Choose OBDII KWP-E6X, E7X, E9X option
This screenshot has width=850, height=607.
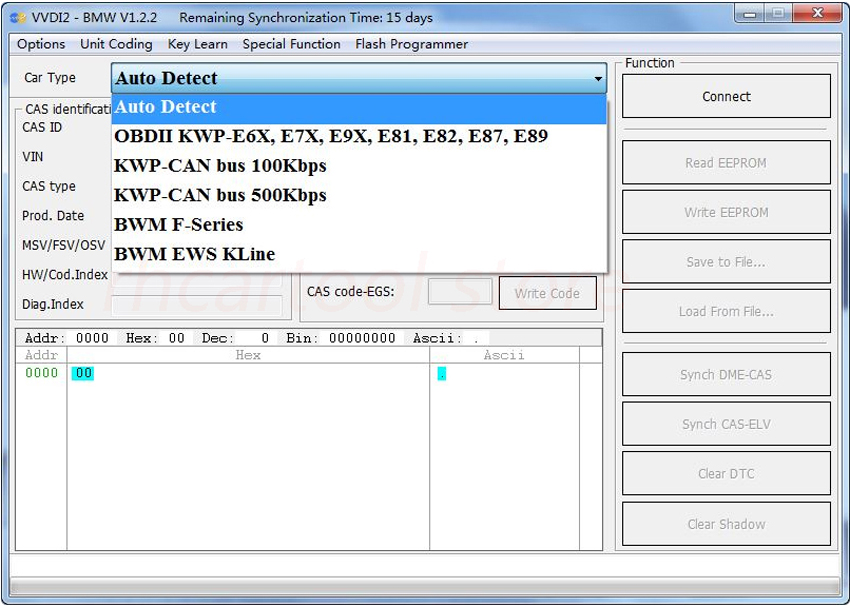(359, 137)
